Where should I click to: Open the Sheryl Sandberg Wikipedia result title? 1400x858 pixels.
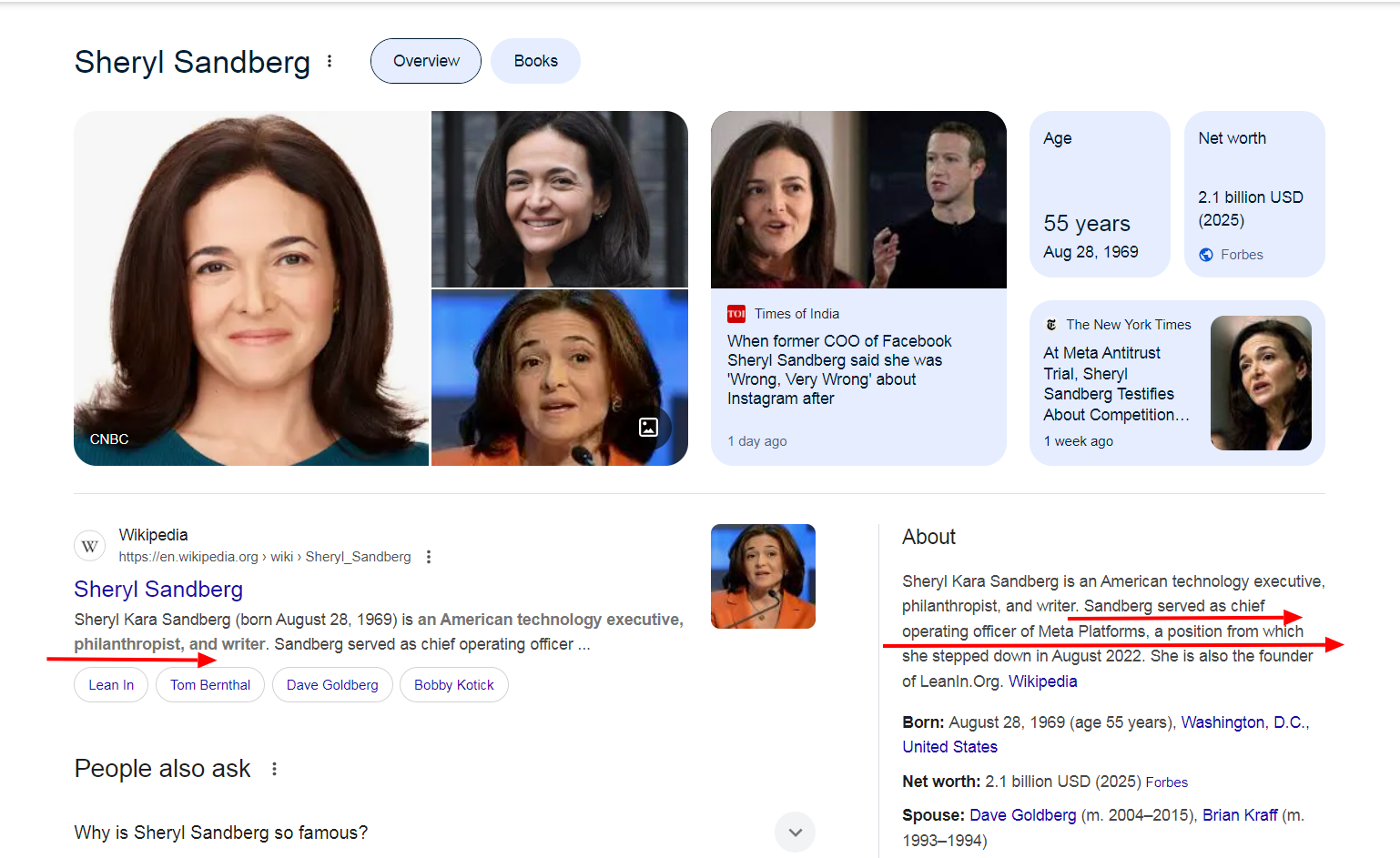[158, 590]
